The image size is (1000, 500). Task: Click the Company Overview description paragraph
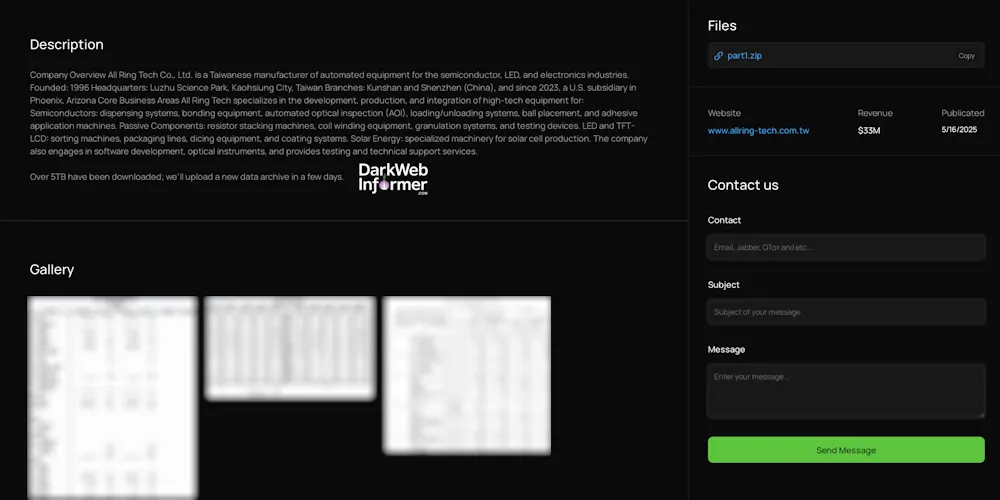[339, 113]
